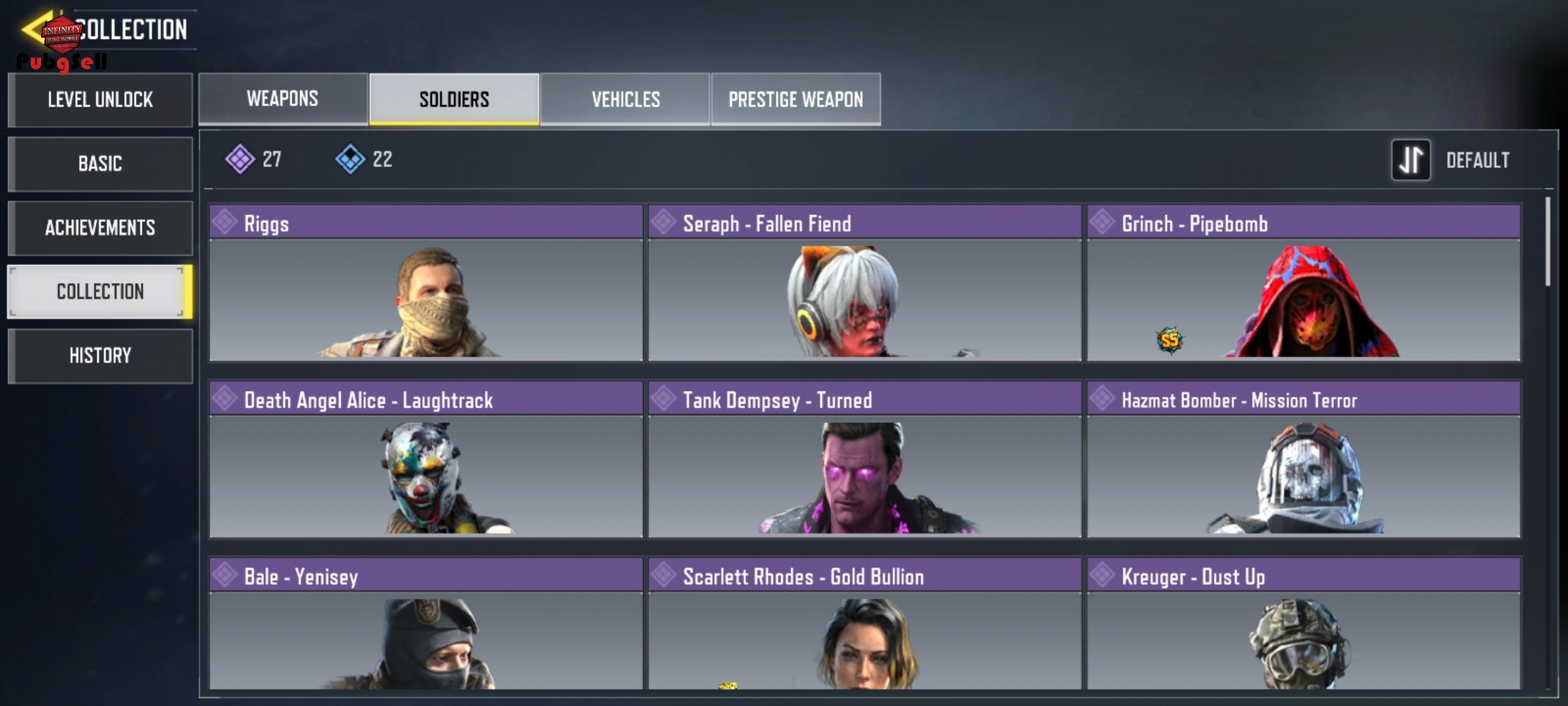Screen dimensions: 1568x706
Task: Open the PRESTIGE WEAPON tab
Action: (x=796, y=99)
